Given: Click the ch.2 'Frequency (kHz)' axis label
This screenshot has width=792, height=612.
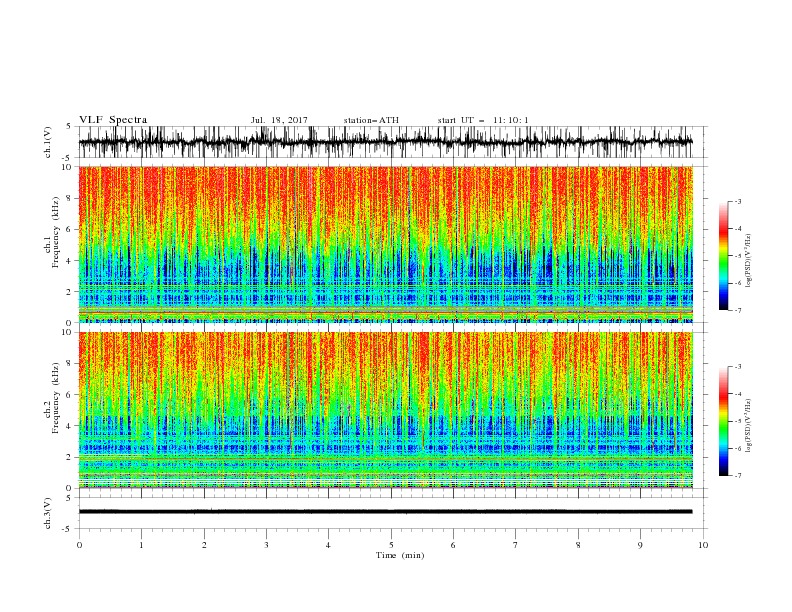Looking at the screenshot, I should click(55, 398).
